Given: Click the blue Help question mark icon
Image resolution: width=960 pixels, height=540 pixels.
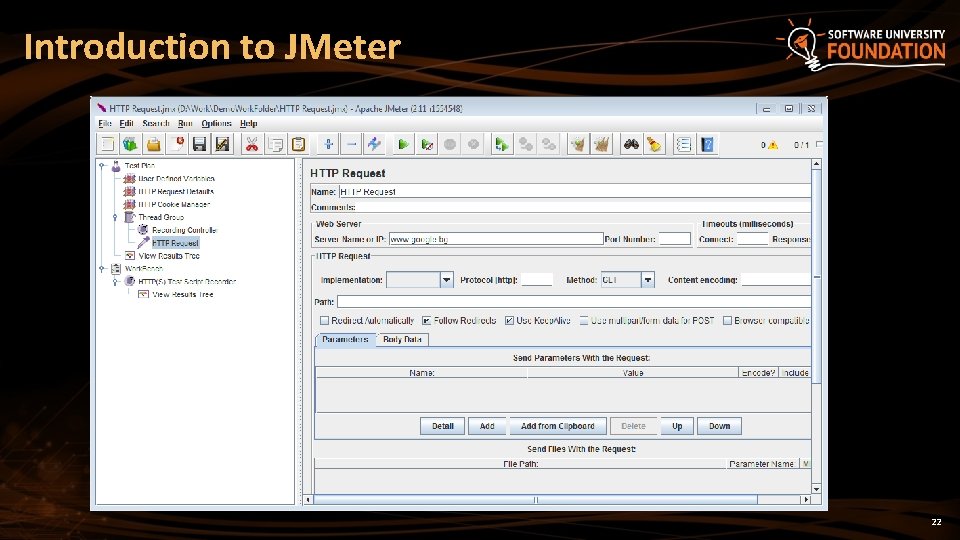Looking at the screenshot, I should [x=707, y=144].
